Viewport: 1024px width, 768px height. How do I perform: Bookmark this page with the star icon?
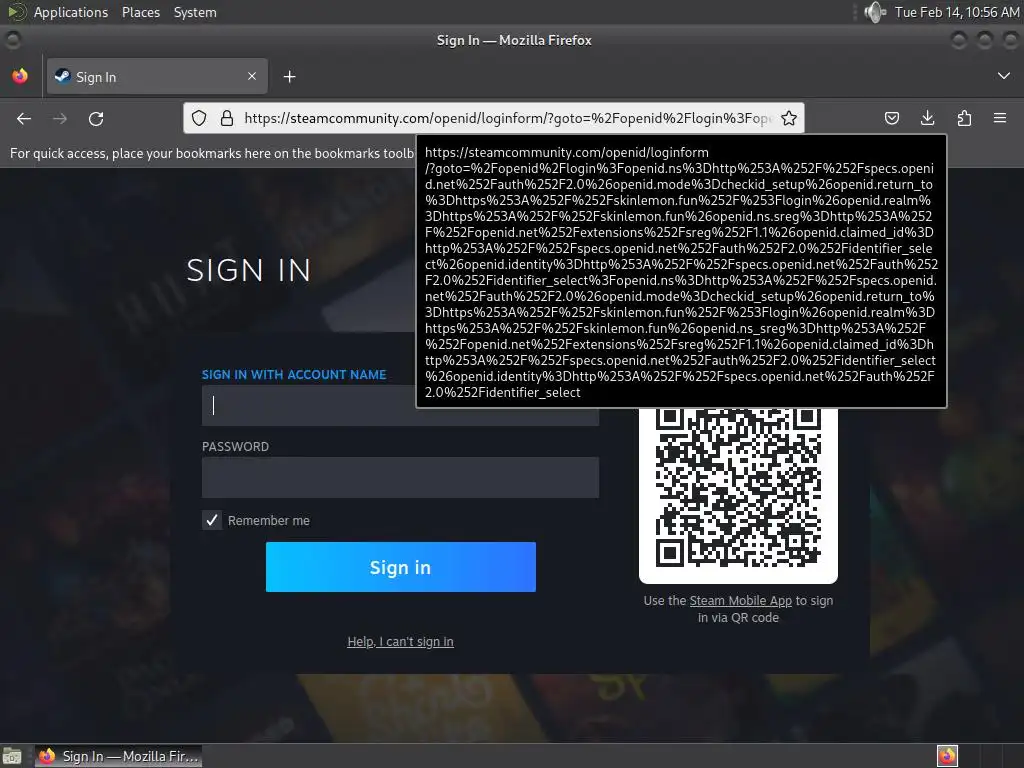tap(789, 118)
